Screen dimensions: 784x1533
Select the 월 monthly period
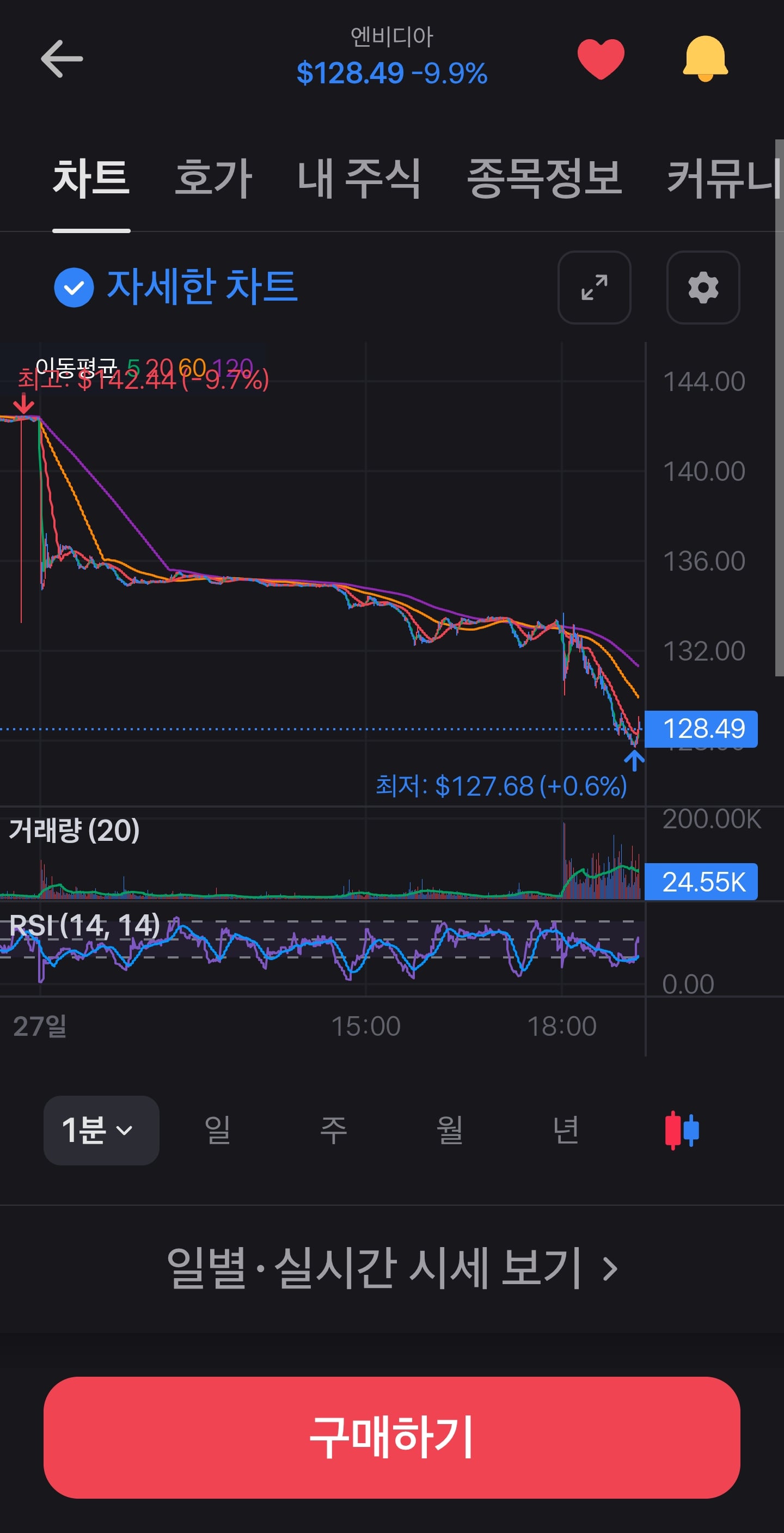(450, 1130)
